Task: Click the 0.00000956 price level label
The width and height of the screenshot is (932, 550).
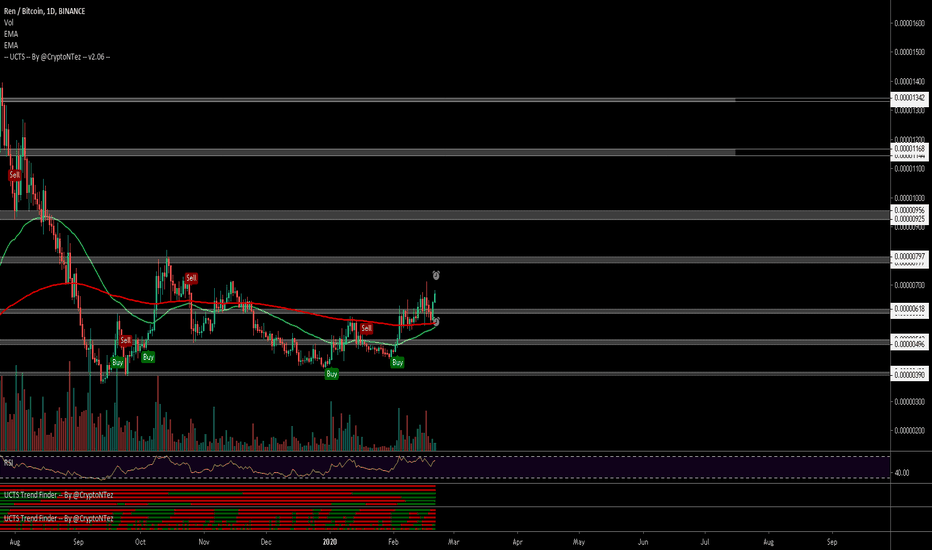Action: [909, 210]
